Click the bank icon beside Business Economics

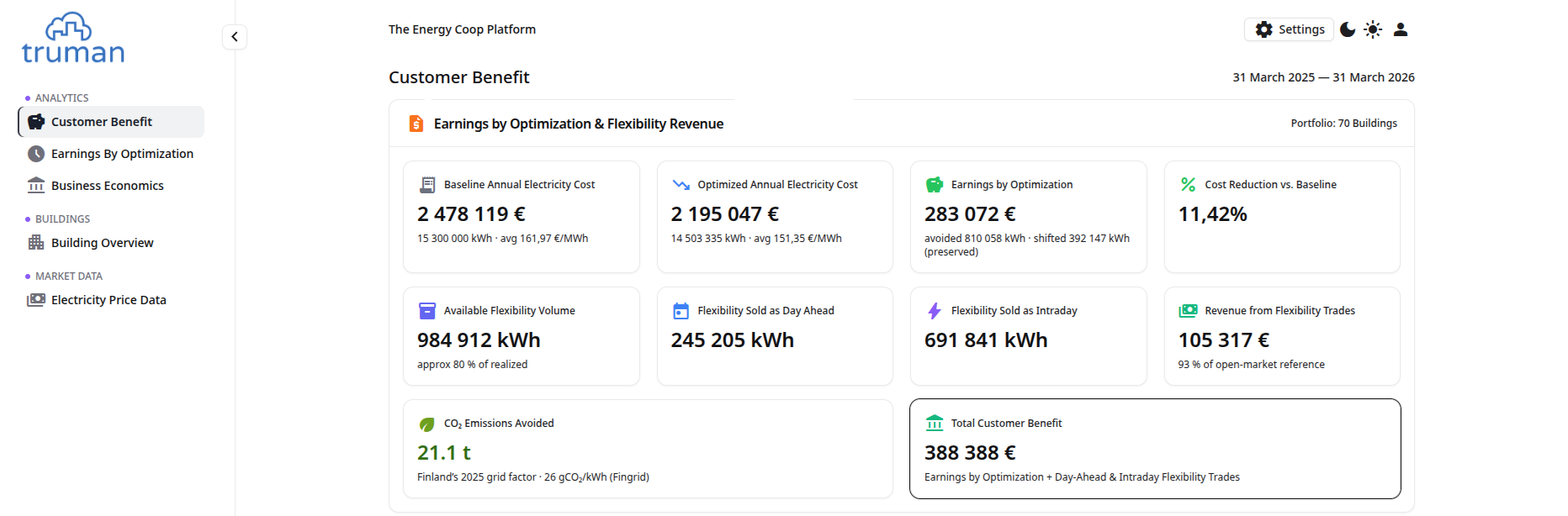click(36, 185)
